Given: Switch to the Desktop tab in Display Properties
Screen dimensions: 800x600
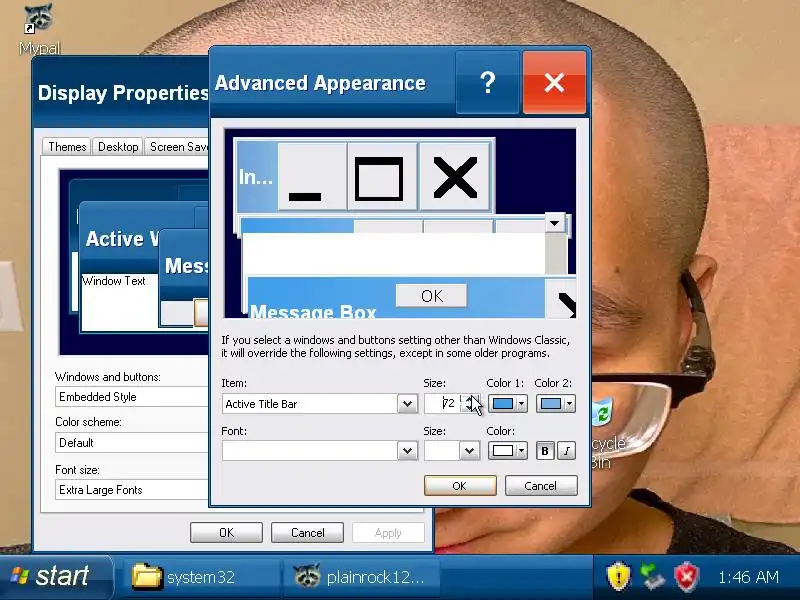Looking at the screenshot, I should (x=118, y=147).
